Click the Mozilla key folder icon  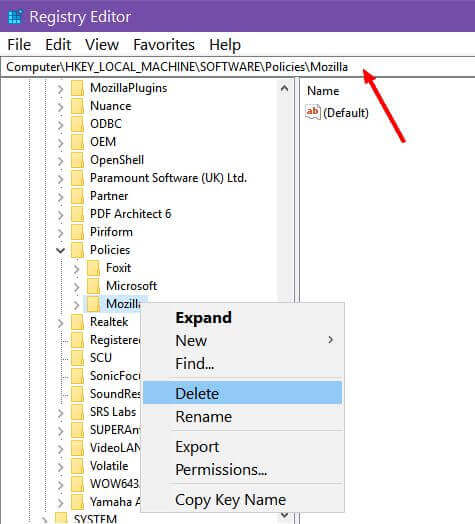[x=93, y=304]
